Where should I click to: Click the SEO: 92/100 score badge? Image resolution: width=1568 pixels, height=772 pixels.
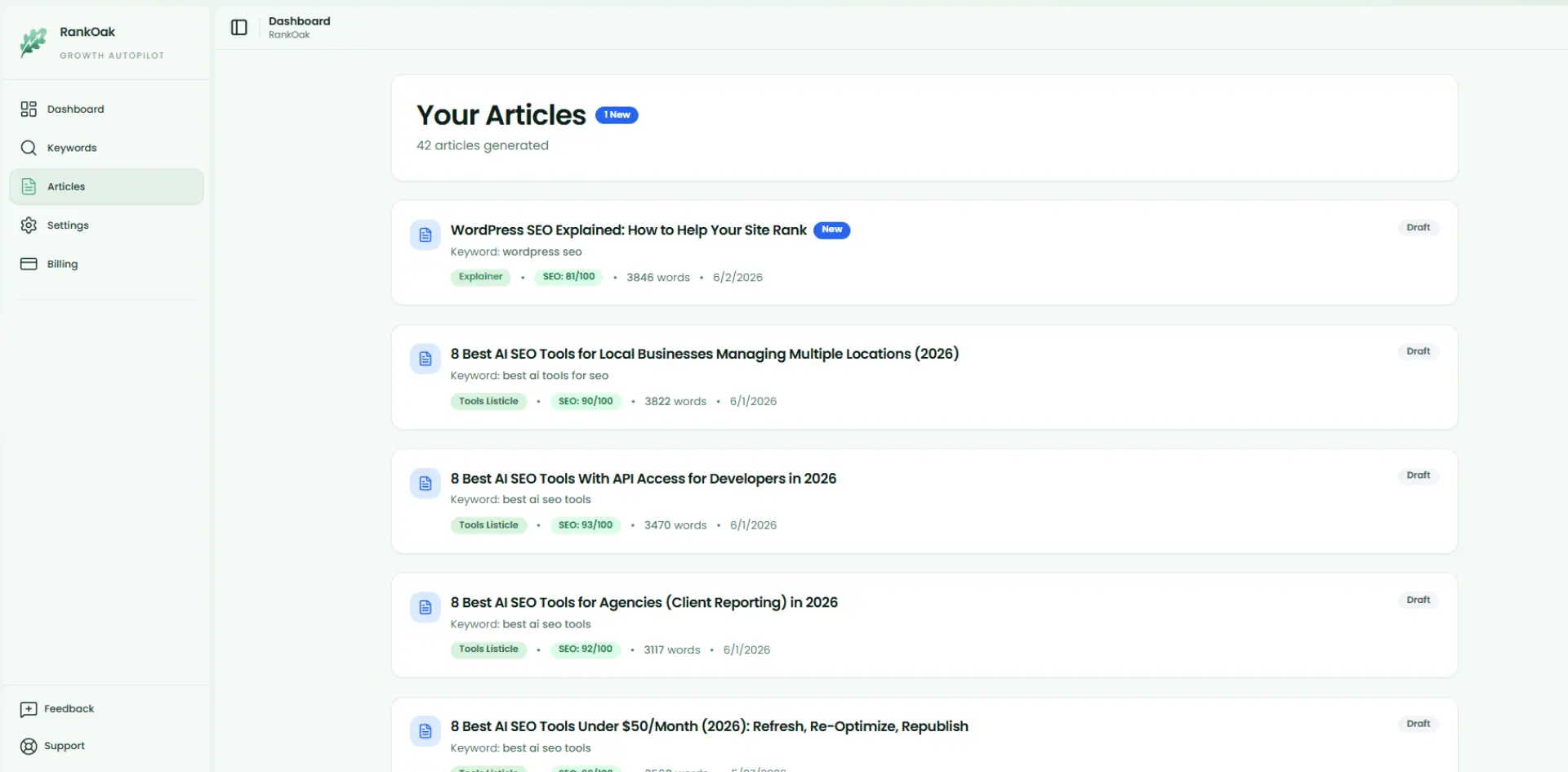[x=586, y=649]
